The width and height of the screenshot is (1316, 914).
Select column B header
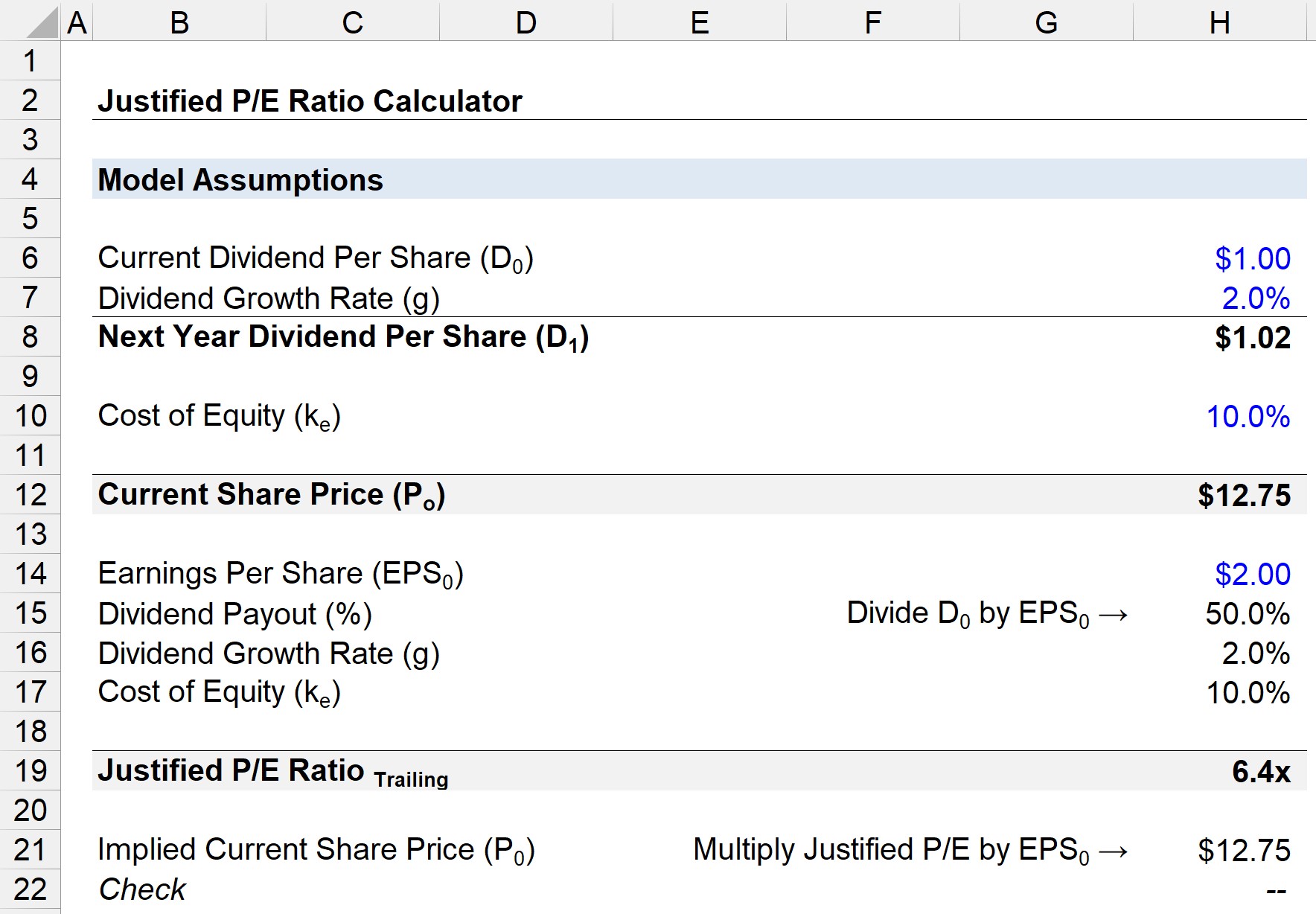[x=179, y=21]
